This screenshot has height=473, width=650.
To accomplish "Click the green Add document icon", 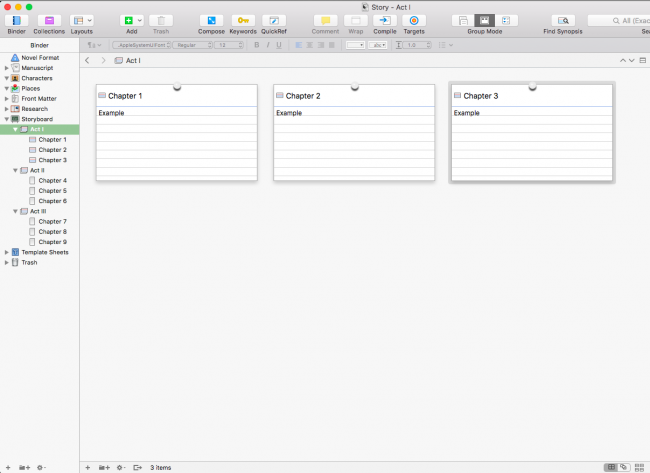I will pyautogui.click(x=129, y=20).
